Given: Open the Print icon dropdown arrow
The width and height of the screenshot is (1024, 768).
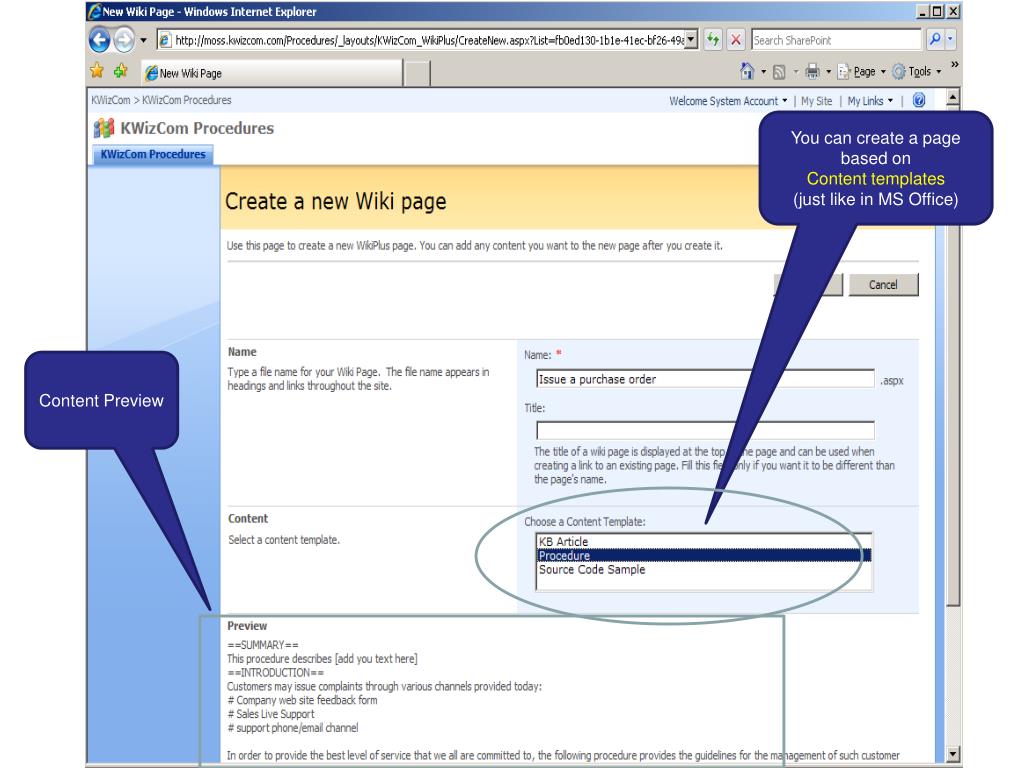Looking at the screenshot, I should (828, 72).
